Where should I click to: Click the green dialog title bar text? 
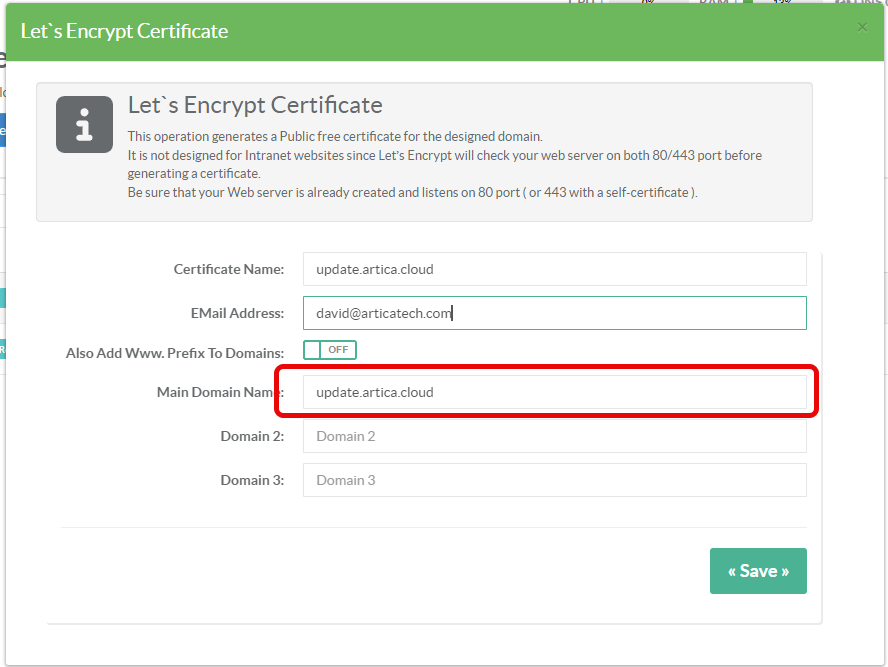click(x=124, y=31)
